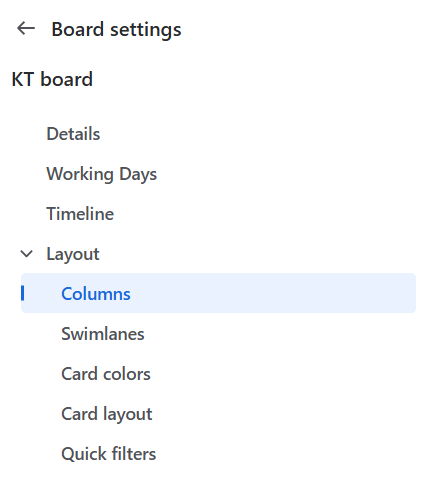Open the Swimlanes layout settings
424x492 pixels.
point(103,334)
